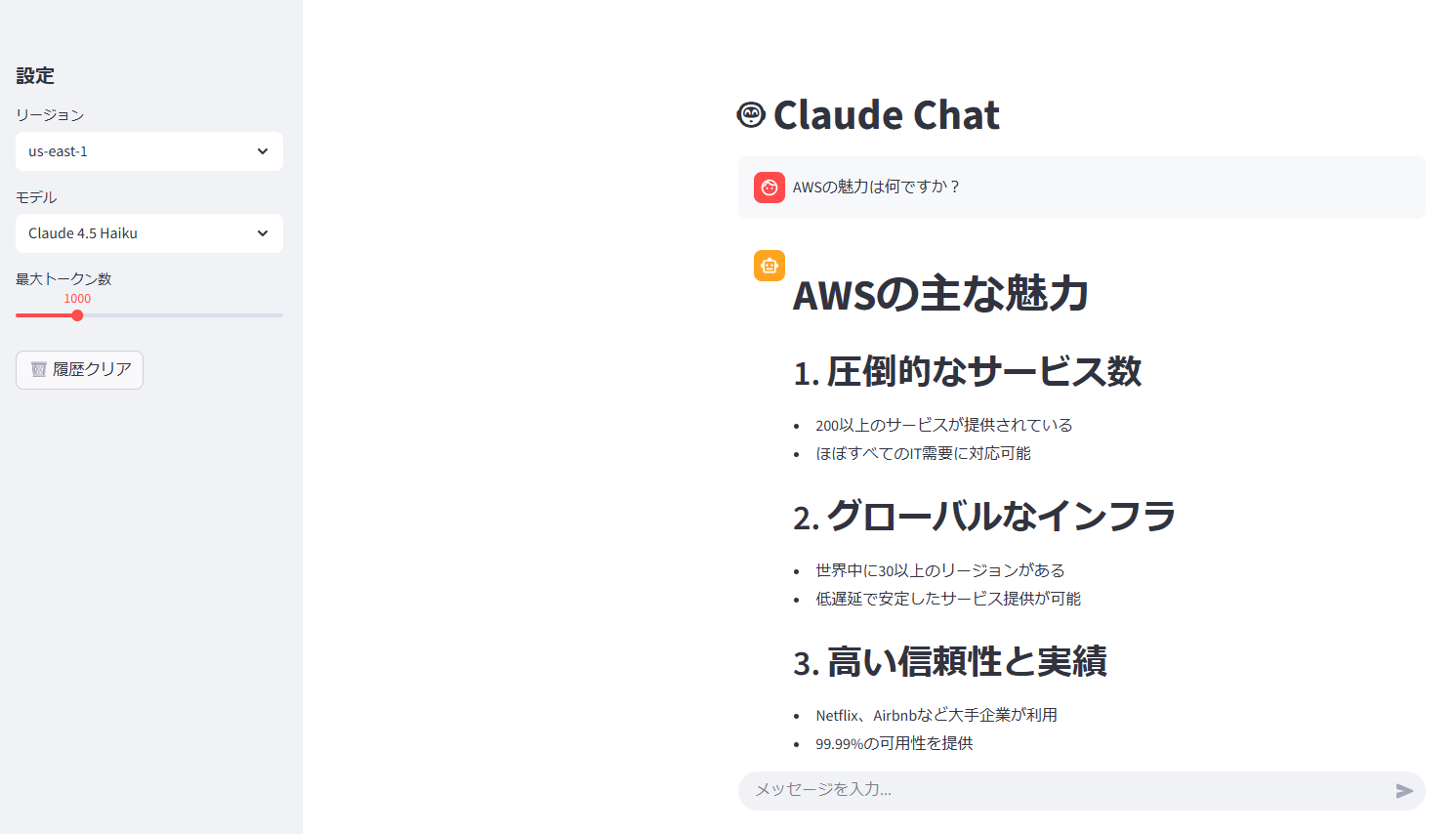Select the us-east-1 region combo box
Image resolution: width=1456 pixels, height=834 pixels.
[x=137, y=151]
